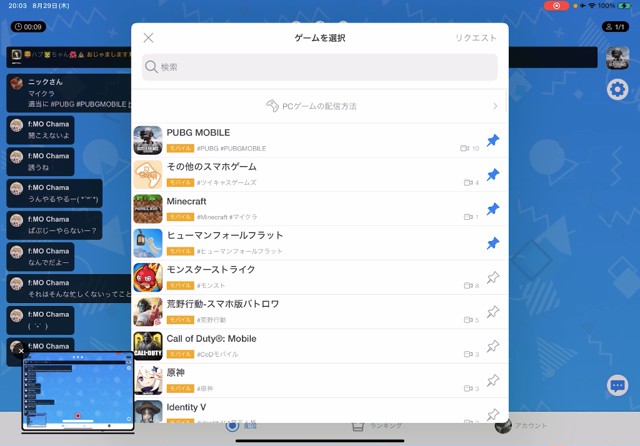Tap the ぱぶじーやらないー？ comment

pos(54,225)
